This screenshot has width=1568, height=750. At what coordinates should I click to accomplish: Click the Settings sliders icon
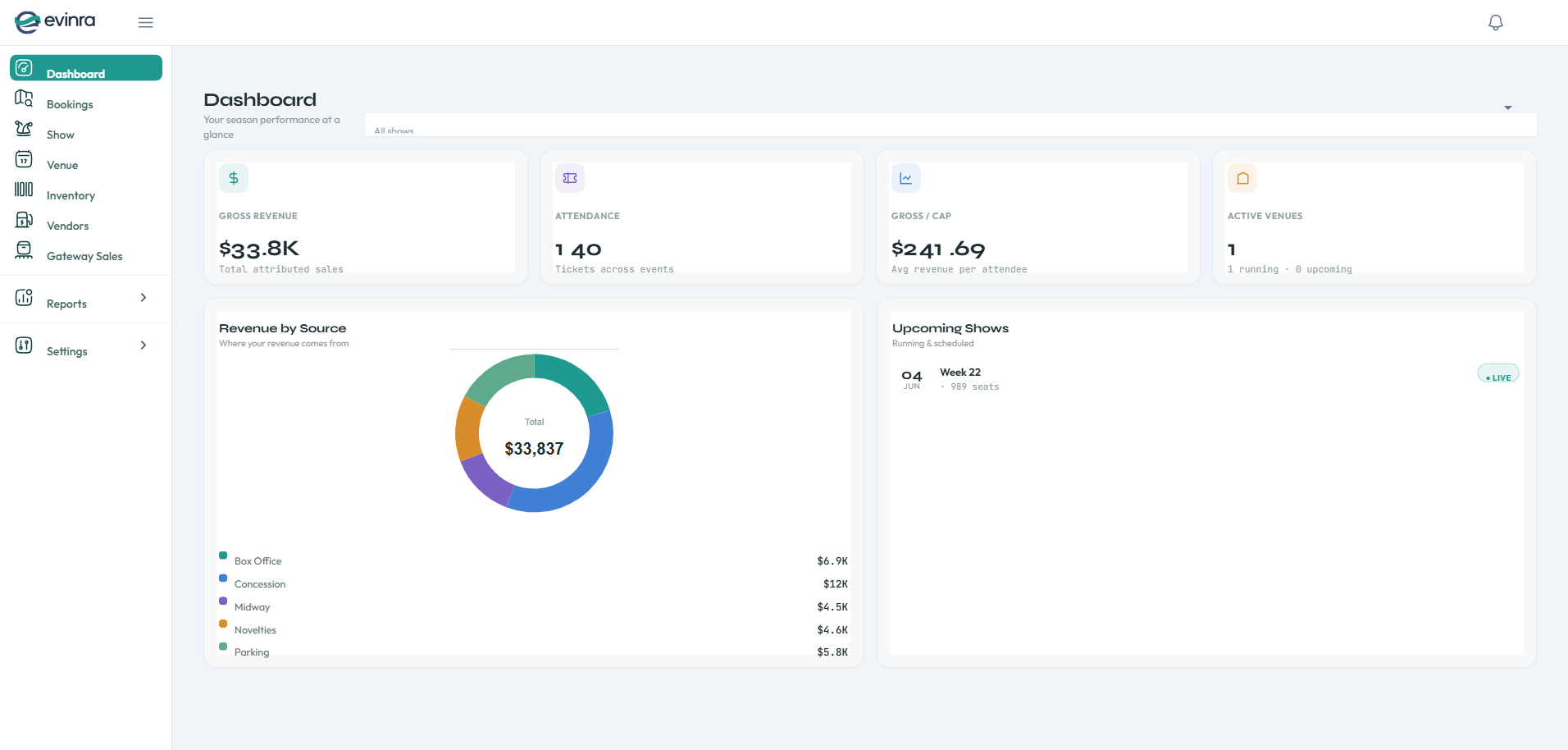point(24,345)
